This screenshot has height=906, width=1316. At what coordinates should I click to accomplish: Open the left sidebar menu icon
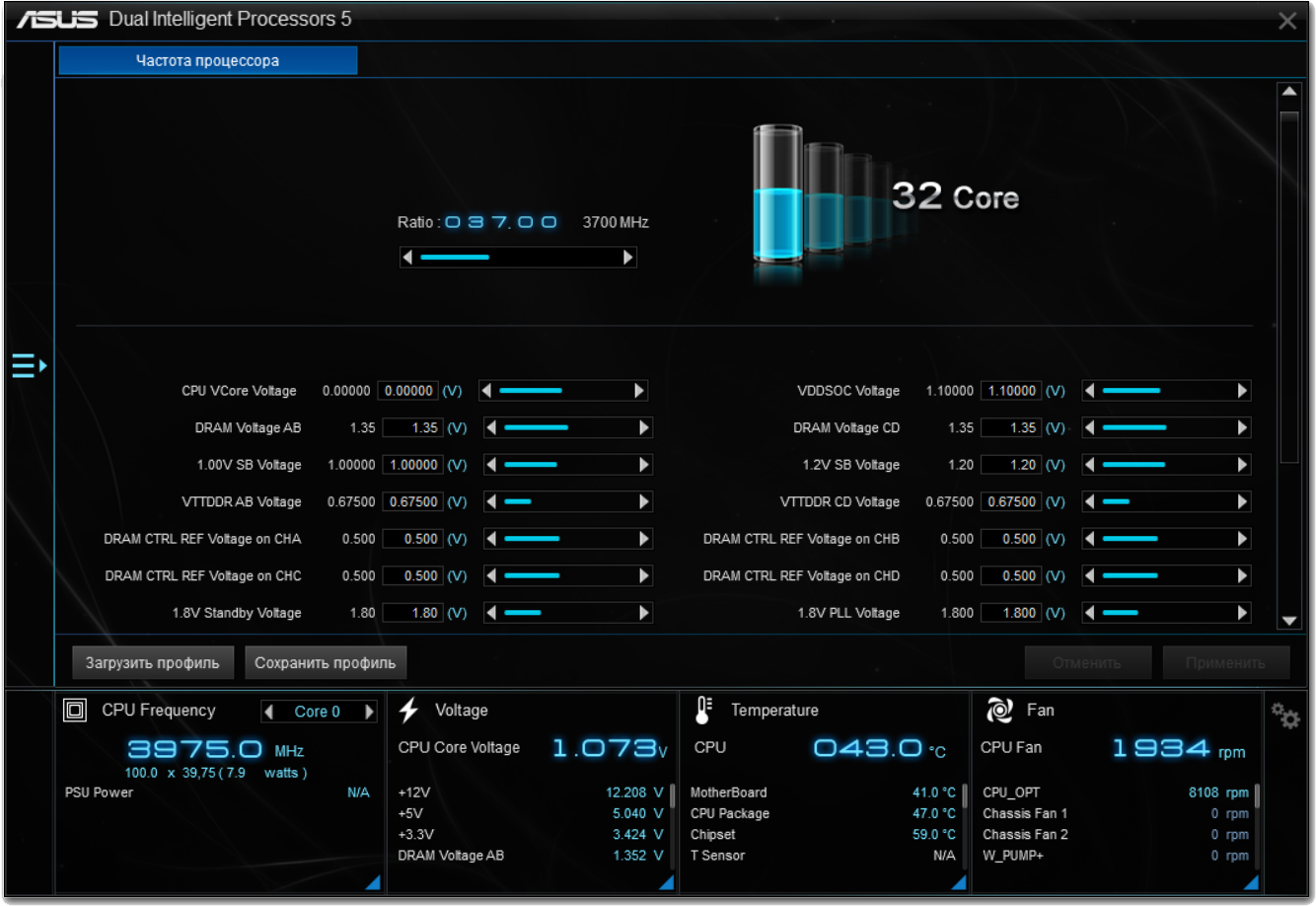coord(29,366)
